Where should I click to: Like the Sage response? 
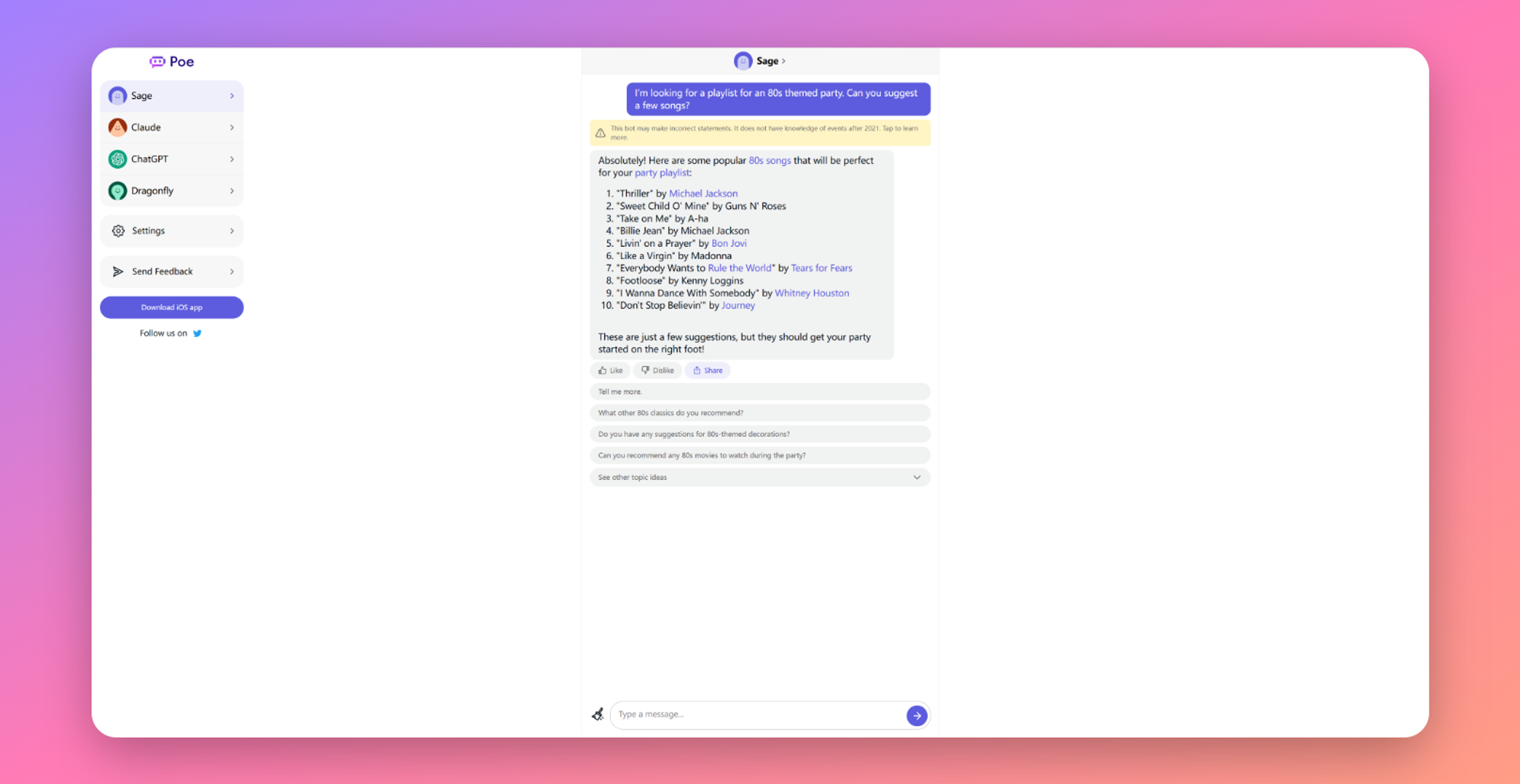coord(610,371)
